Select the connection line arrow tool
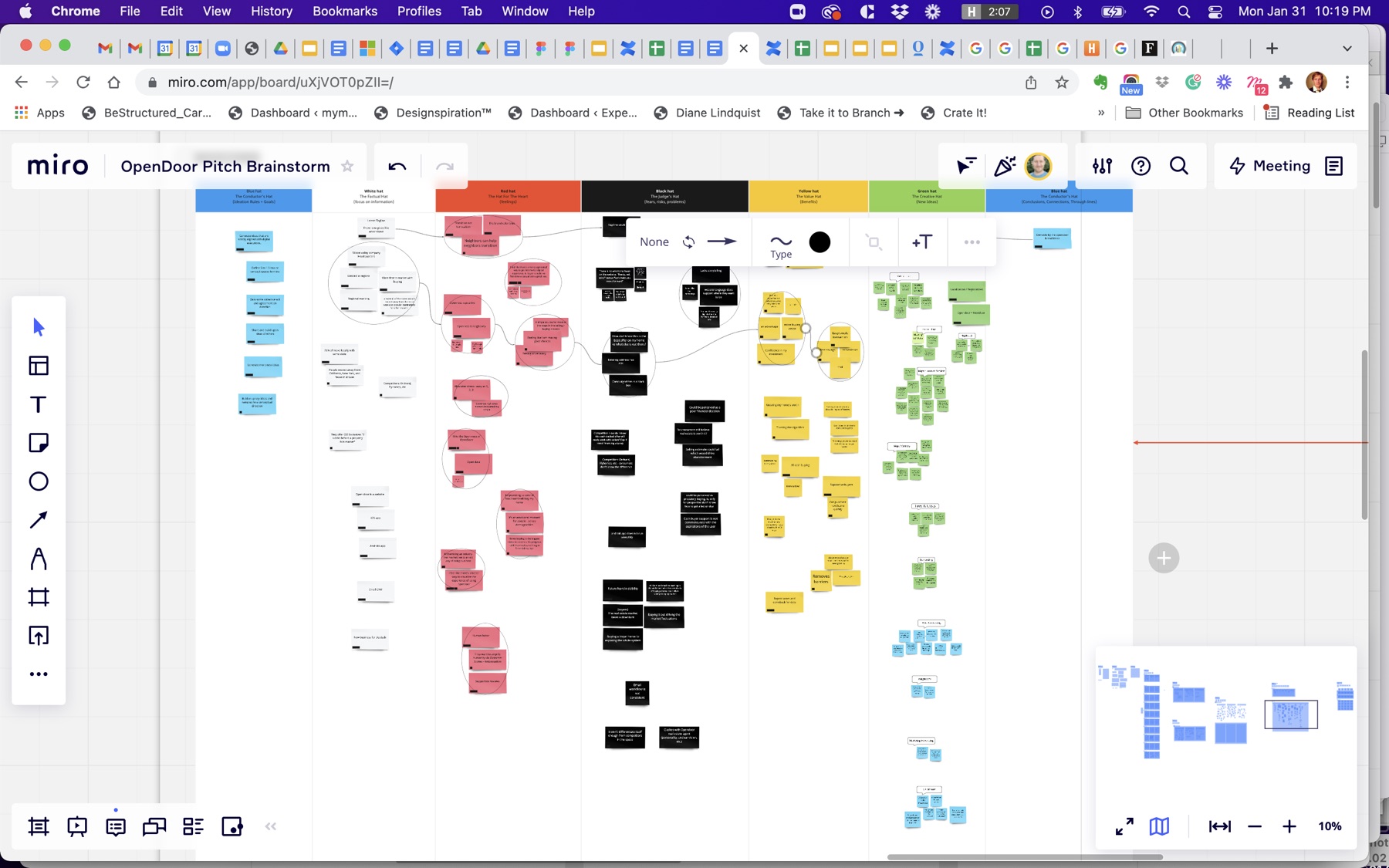 [38, 520]
